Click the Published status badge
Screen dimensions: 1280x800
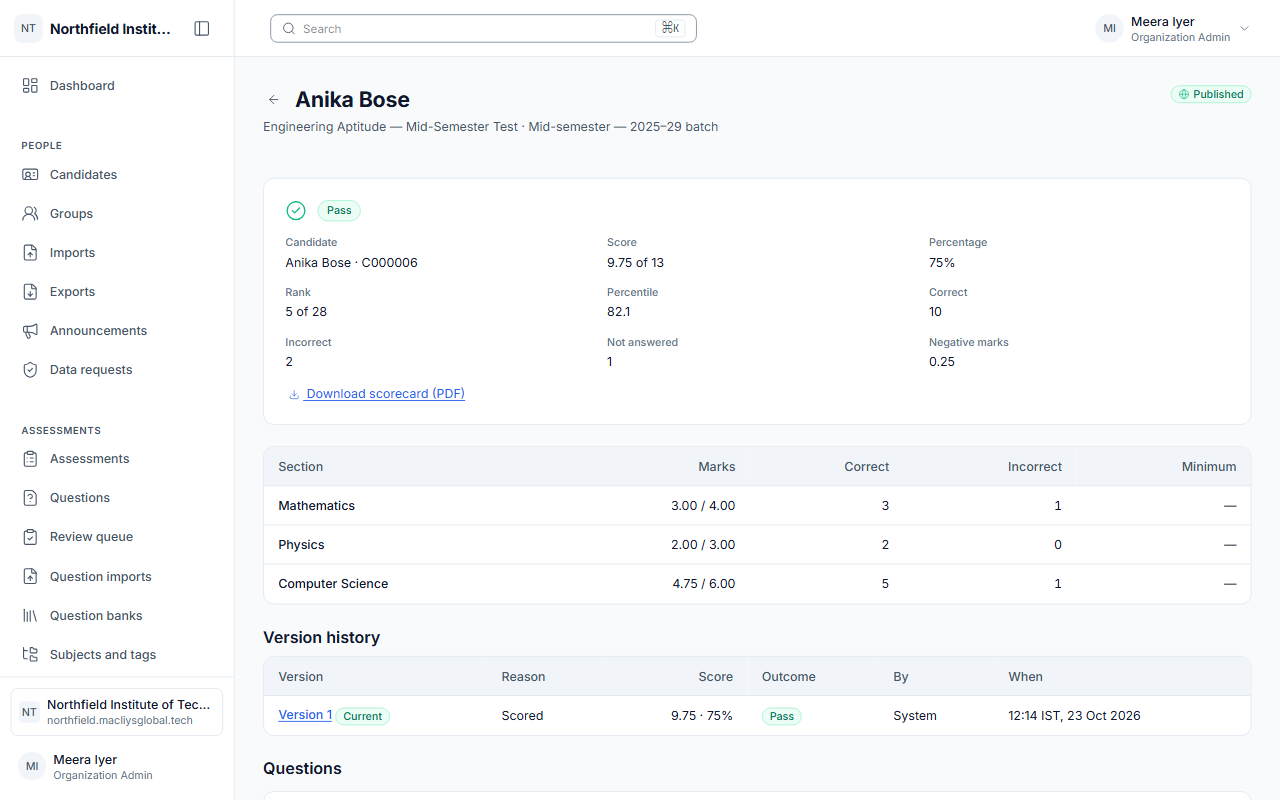click(1211, 94)
